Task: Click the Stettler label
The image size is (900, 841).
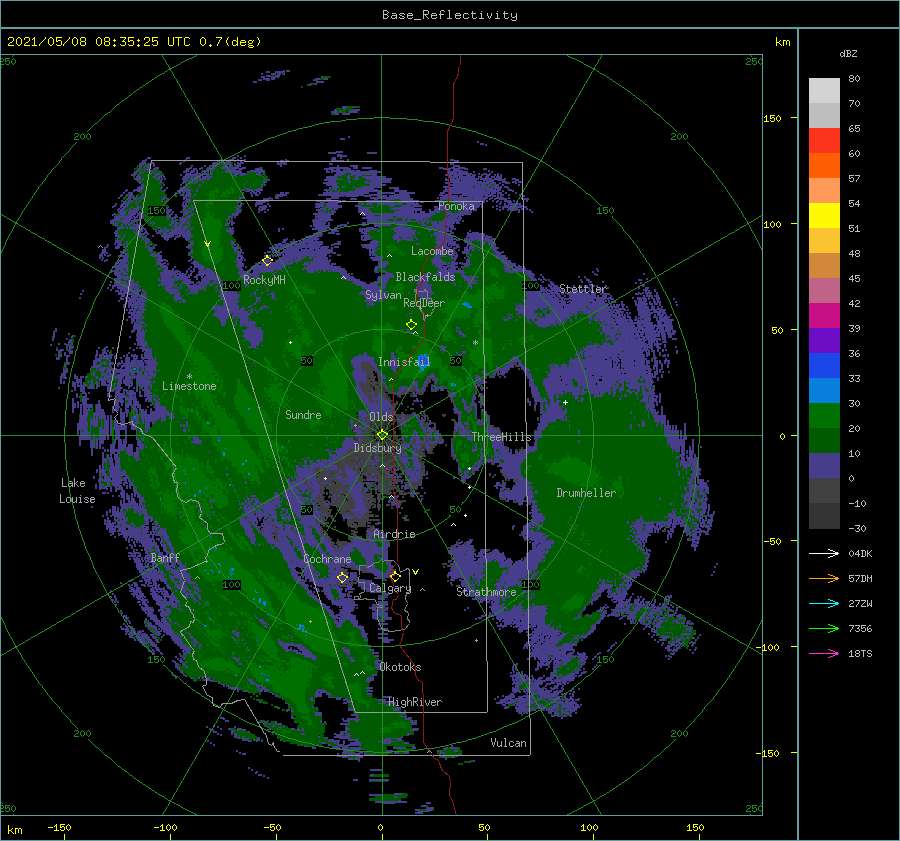Action: (x=583, y=289)
